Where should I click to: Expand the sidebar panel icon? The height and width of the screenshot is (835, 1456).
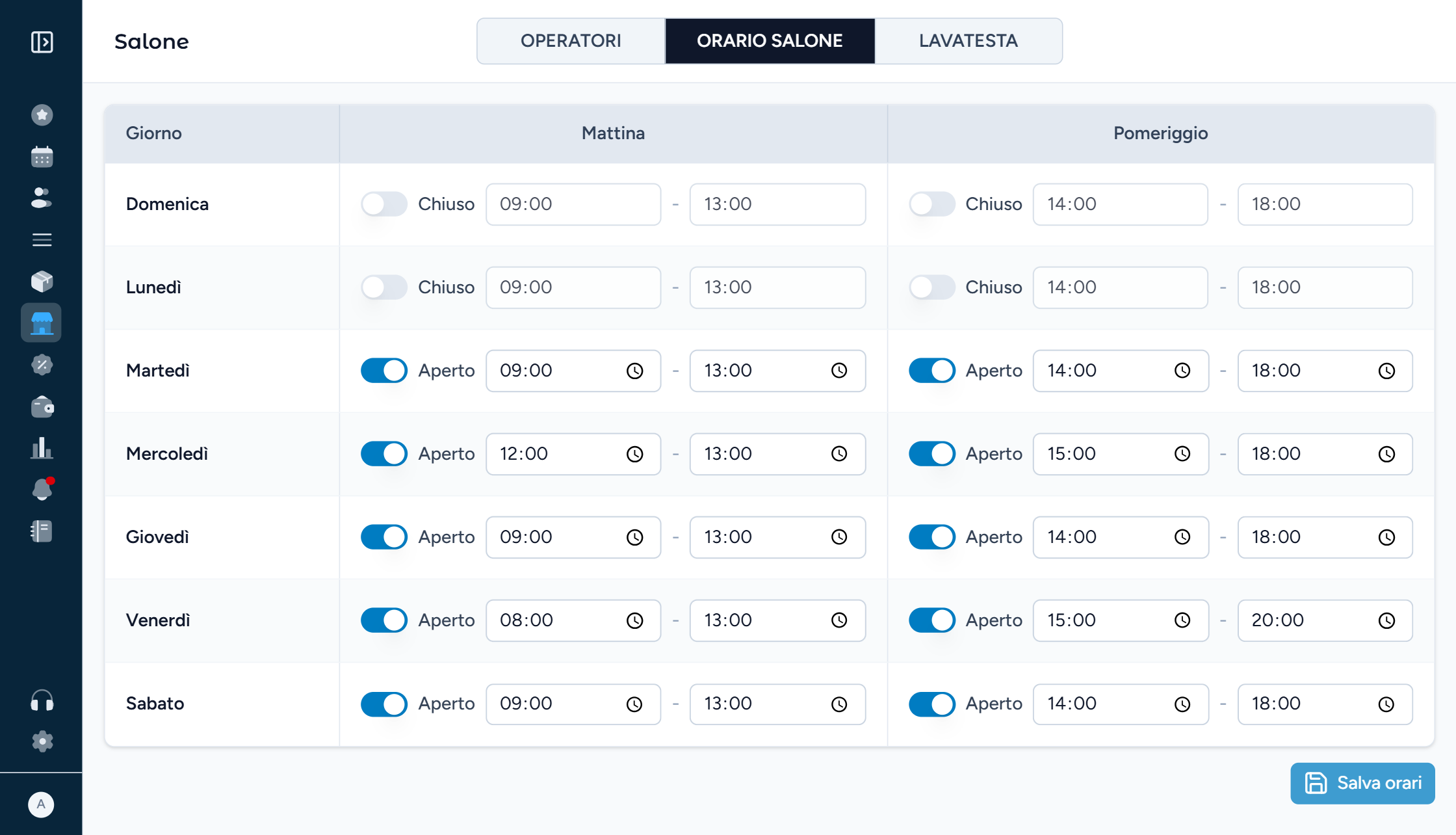(42, 42)
